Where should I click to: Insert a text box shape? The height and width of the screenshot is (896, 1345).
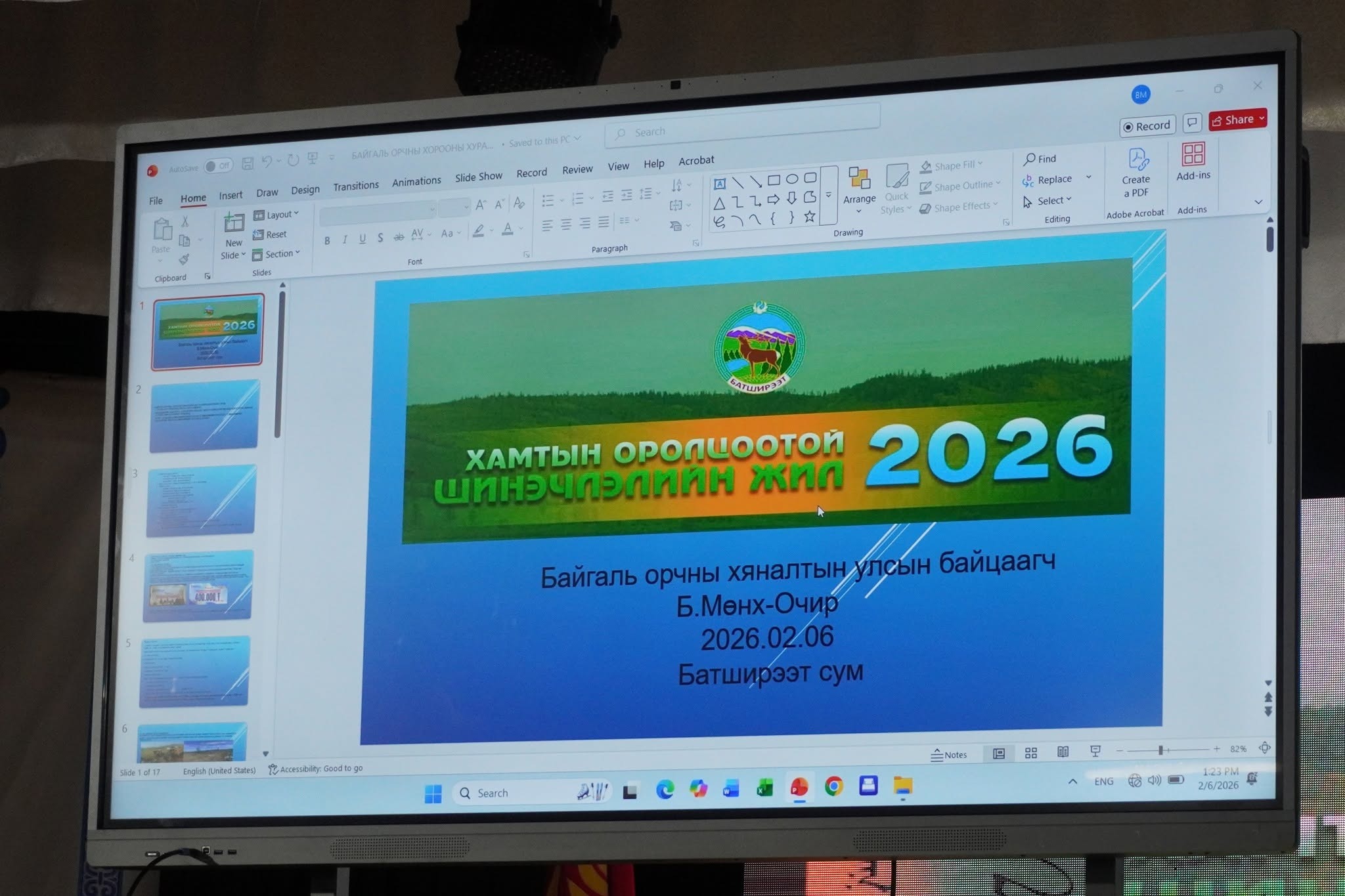[720, 184]
